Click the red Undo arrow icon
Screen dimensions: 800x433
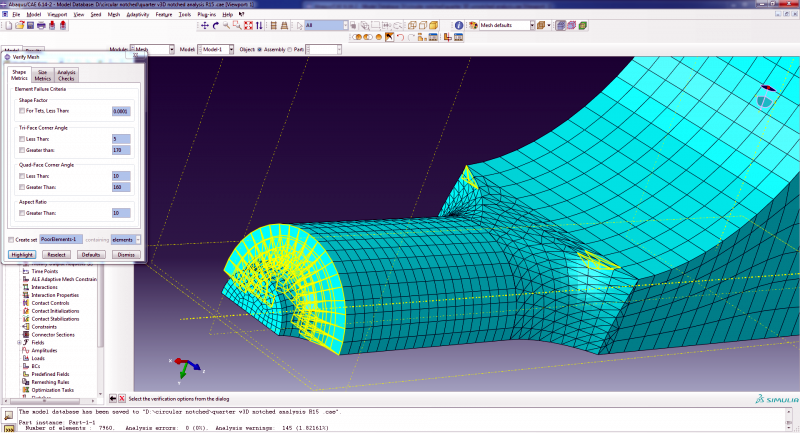400,37
